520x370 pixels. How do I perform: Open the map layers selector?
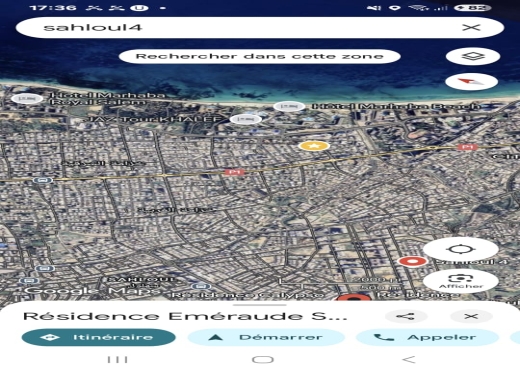click(x=473, y=56)
